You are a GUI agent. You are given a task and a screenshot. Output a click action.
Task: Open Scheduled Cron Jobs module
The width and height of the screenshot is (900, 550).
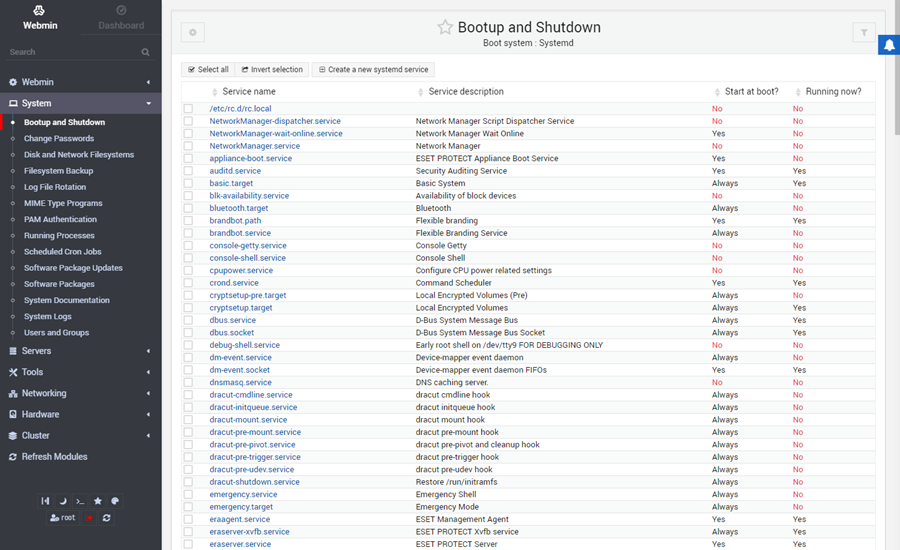click(x=63, y=251)
